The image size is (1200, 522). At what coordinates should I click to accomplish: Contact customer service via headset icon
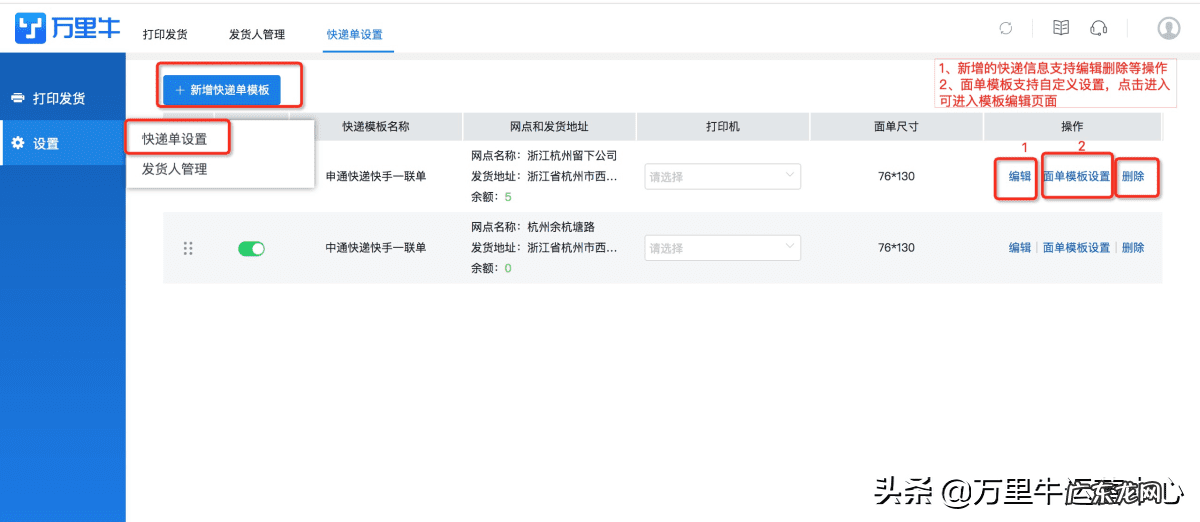(x=1099, y=28)
